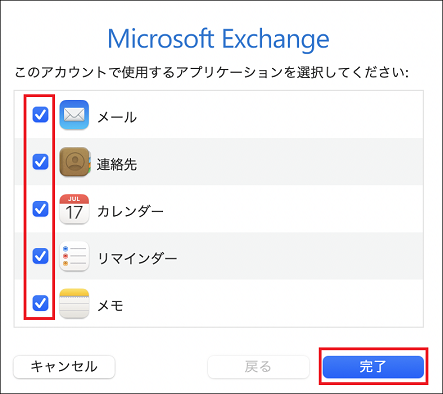Click the greyed-out 戻る button

(258, 367)
